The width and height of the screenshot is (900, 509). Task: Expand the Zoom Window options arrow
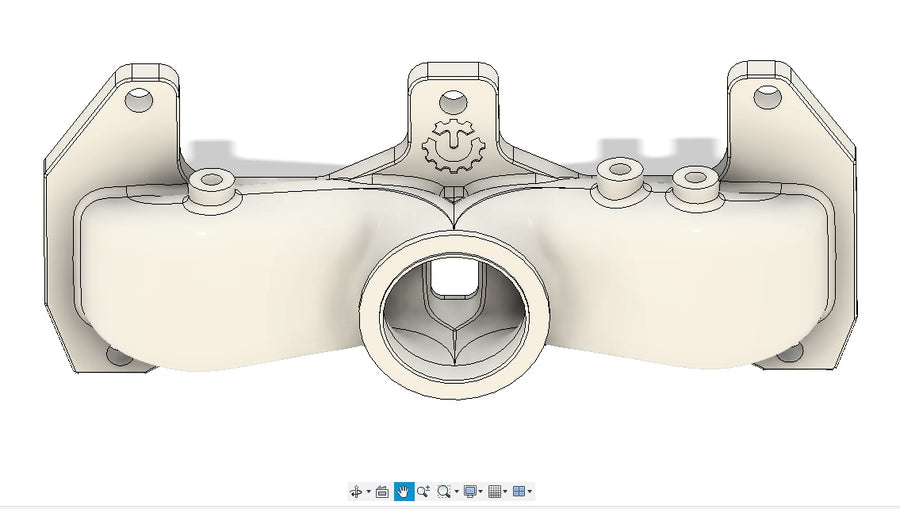click(x=456, y=492)
